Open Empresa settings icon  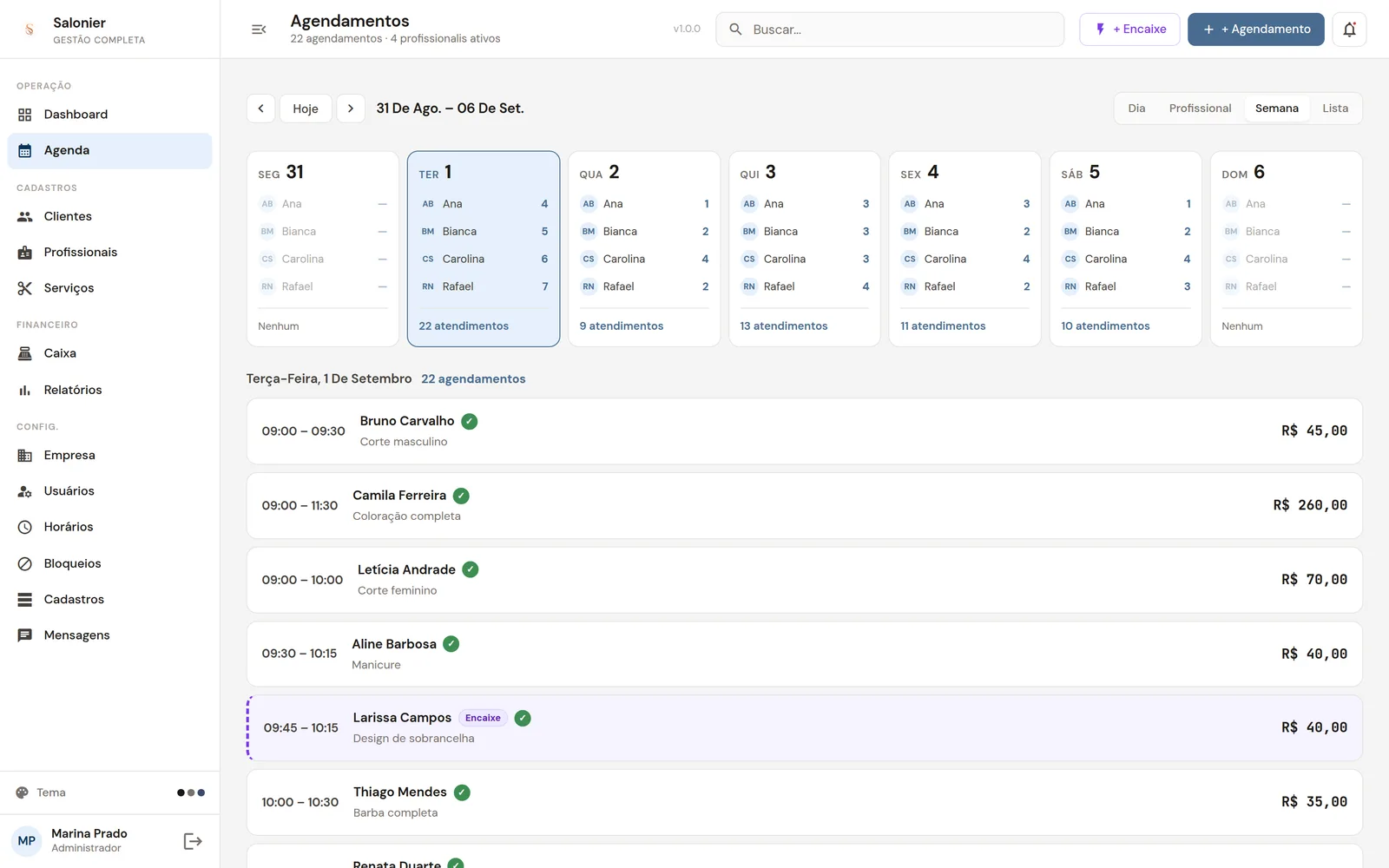[25, 455]
